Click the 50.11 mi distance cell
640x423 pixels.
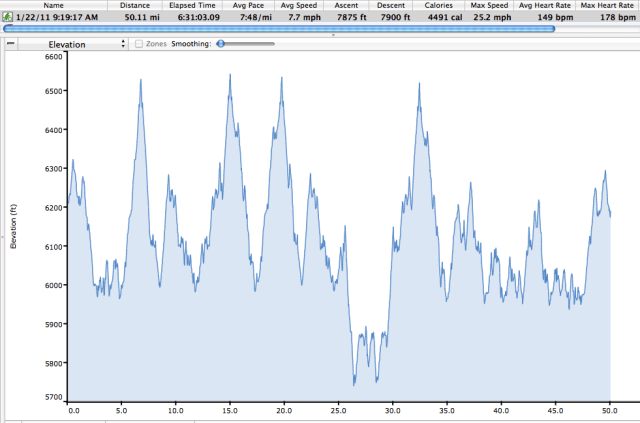(x=134, y=17)
